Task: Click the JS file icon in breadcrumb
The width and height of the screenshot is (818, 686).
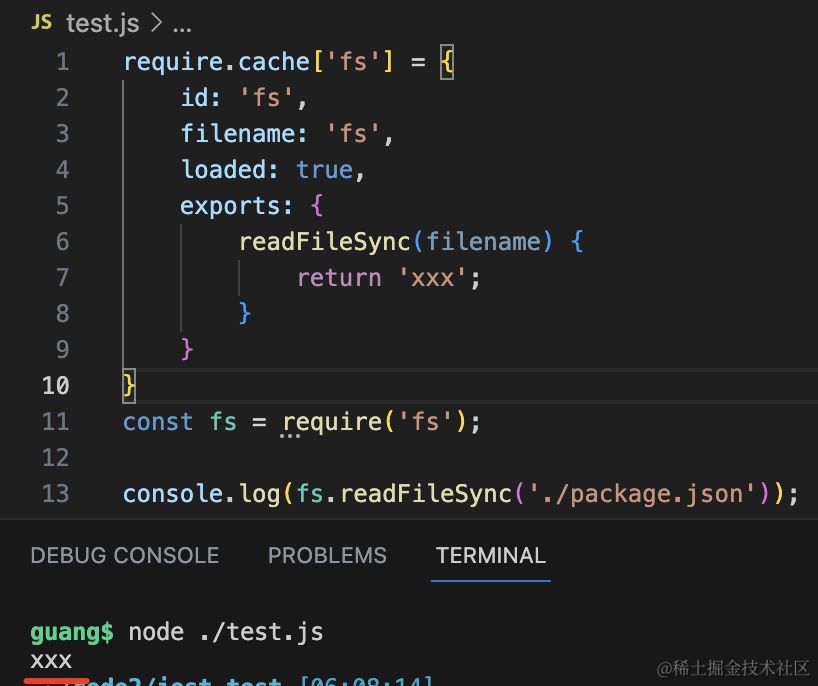Action: pyautogui.click(x=40, y=22)
